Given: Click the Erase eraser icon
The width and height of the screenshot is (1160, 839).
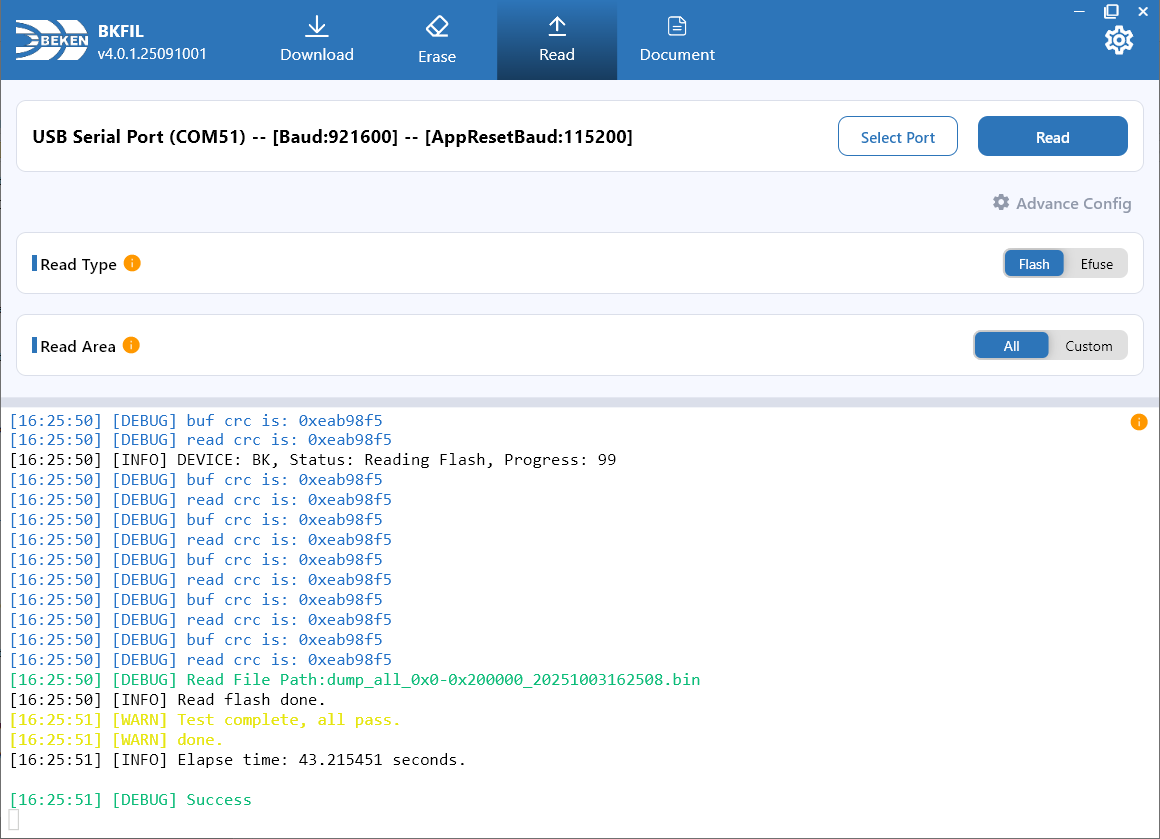Looking at the screenshot, I should (x=436, y=27).
